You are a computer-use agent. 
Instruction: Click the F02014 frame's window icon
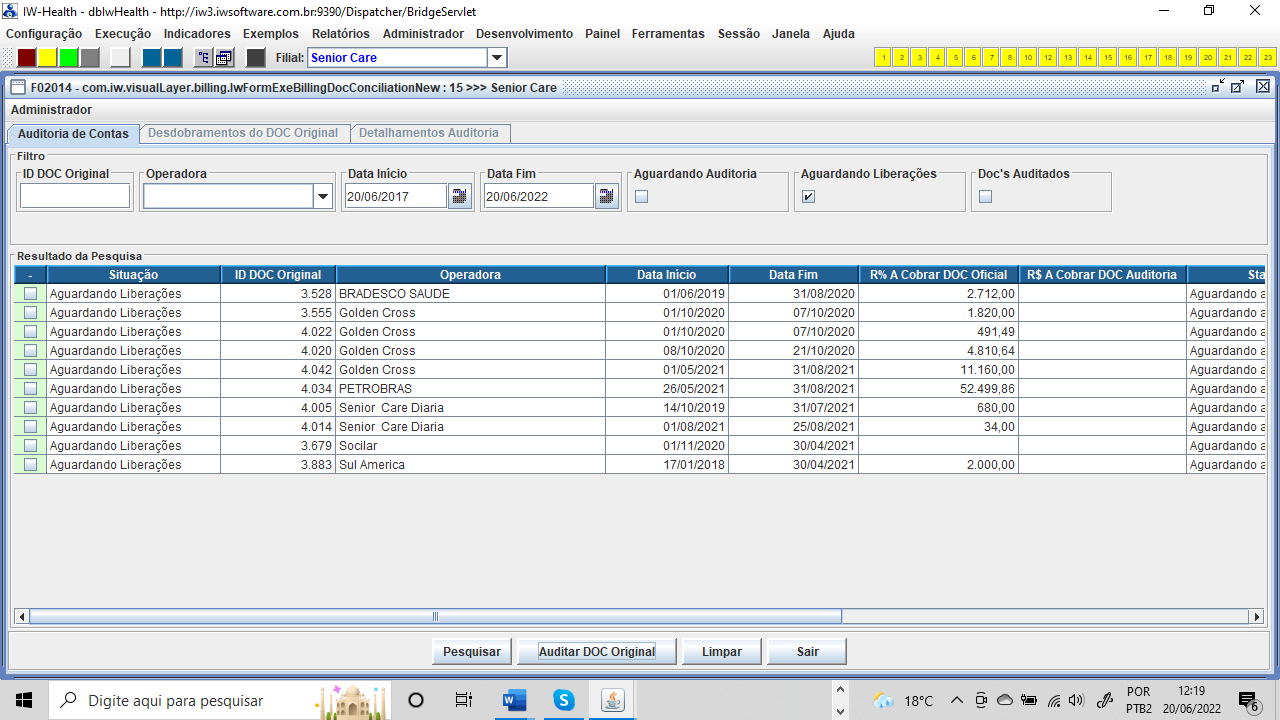[18, 87]
